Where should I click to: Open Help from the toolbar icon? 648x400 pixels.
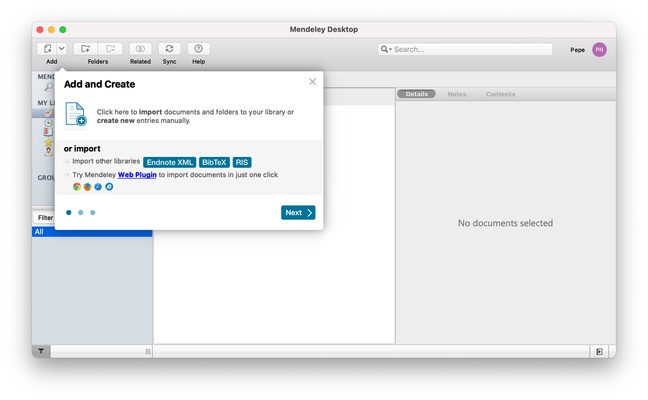coord(198,49)
